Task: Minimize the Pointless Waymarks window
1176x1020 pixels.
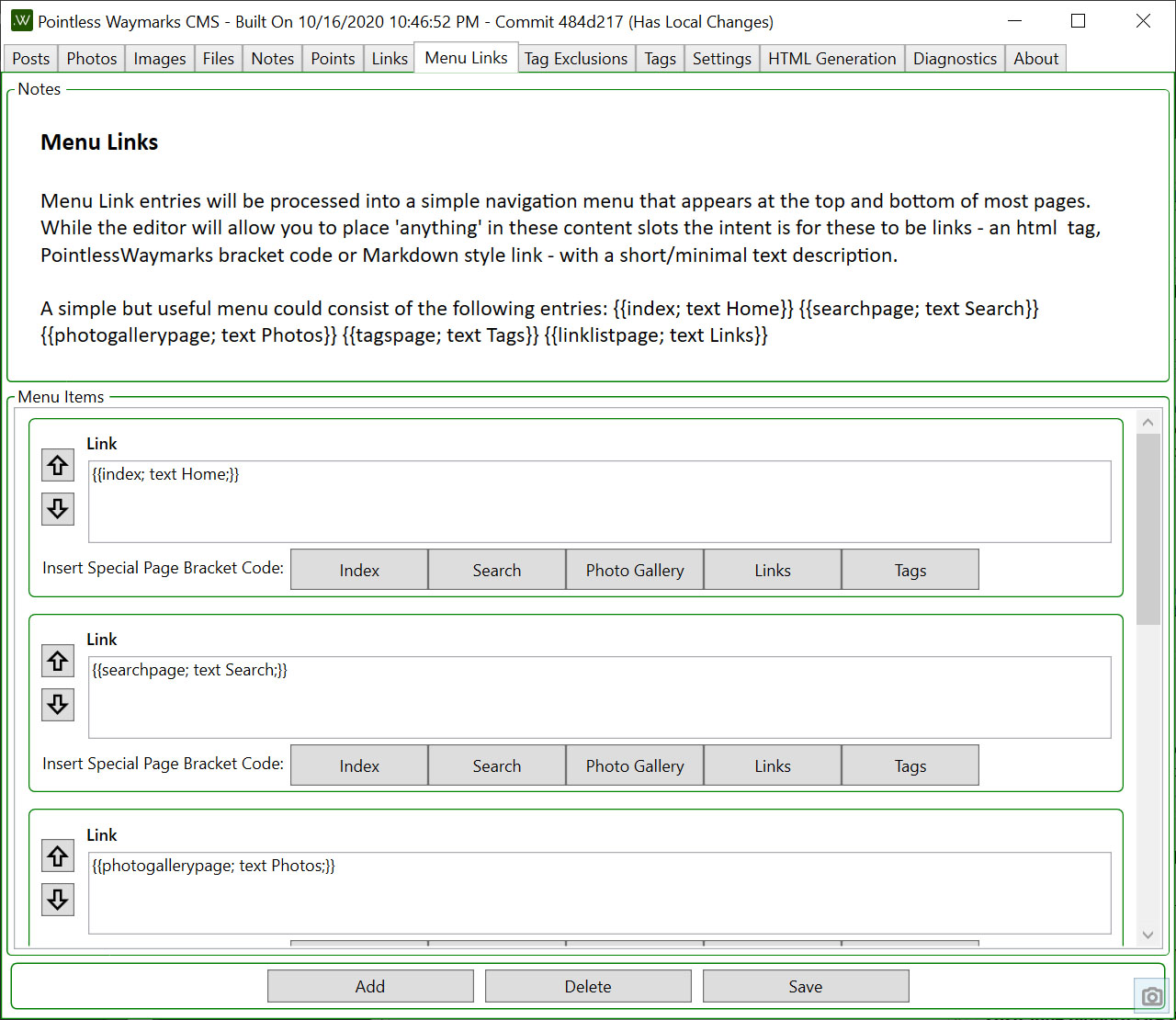Action: point(1014,20)
